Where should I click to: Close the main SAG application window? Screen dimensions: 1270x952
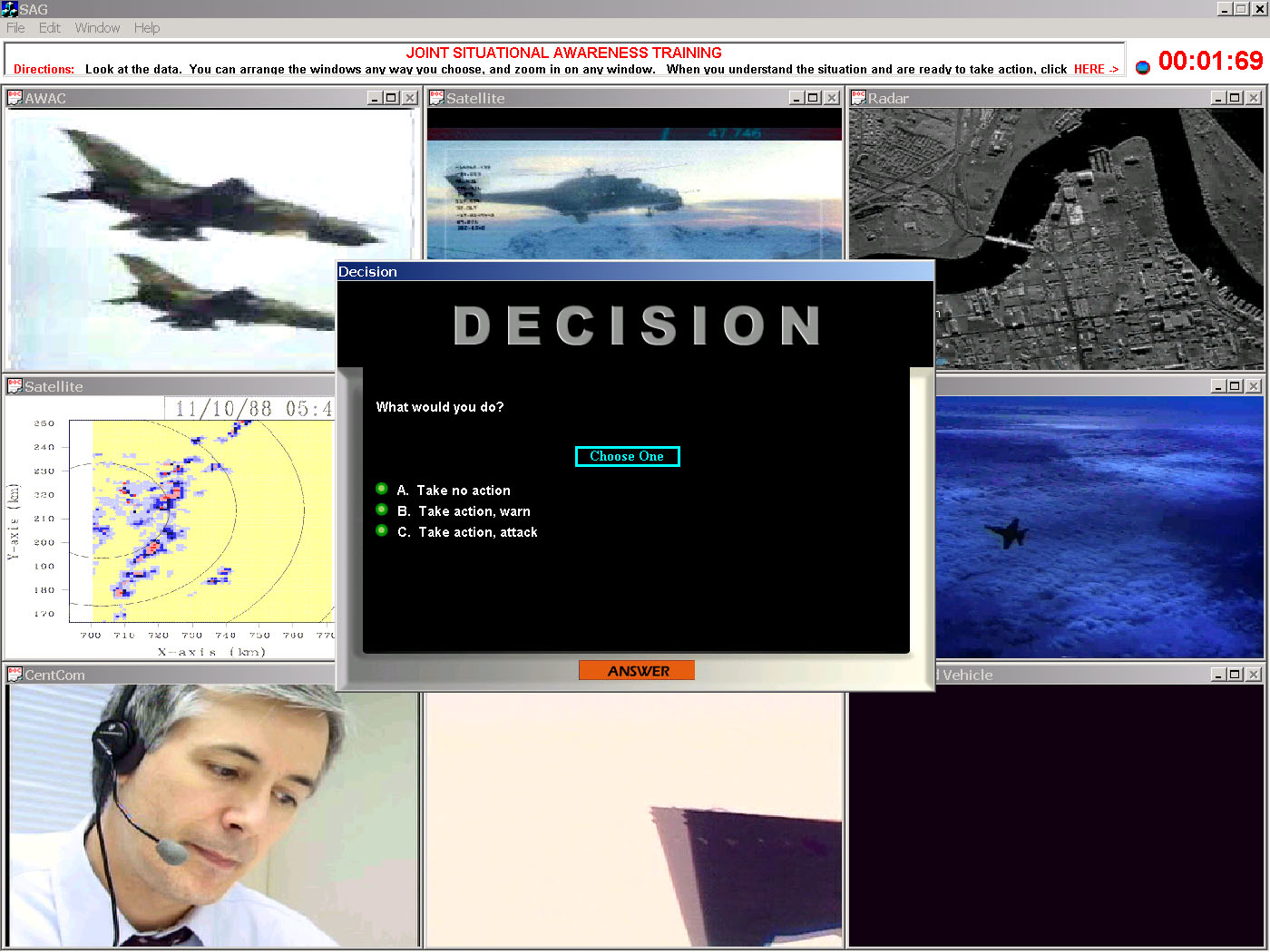(x=1259, y=9)
